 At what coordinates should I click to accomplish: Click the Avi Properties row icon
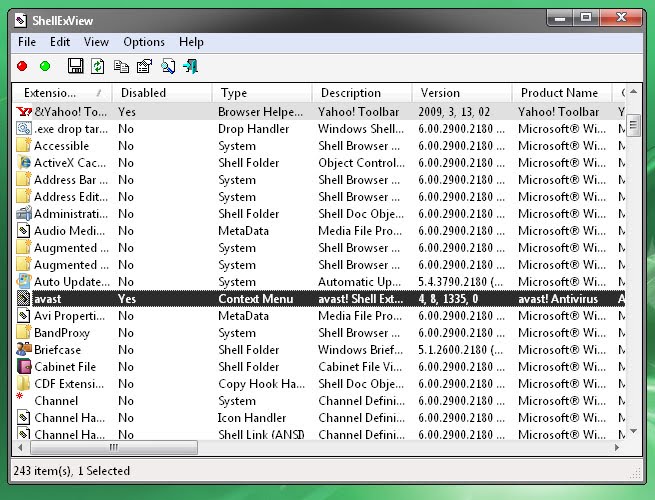click(24, 315)
